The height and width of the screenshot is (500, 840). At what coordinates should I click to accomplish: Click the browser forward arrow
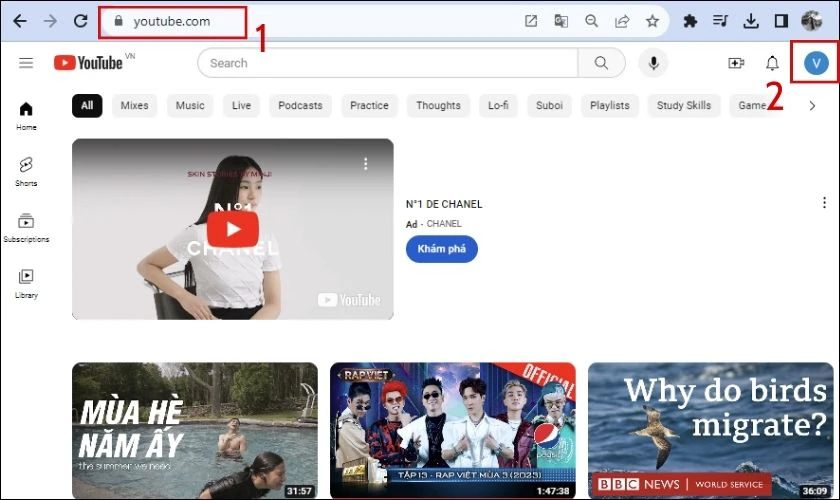[50, 21]
